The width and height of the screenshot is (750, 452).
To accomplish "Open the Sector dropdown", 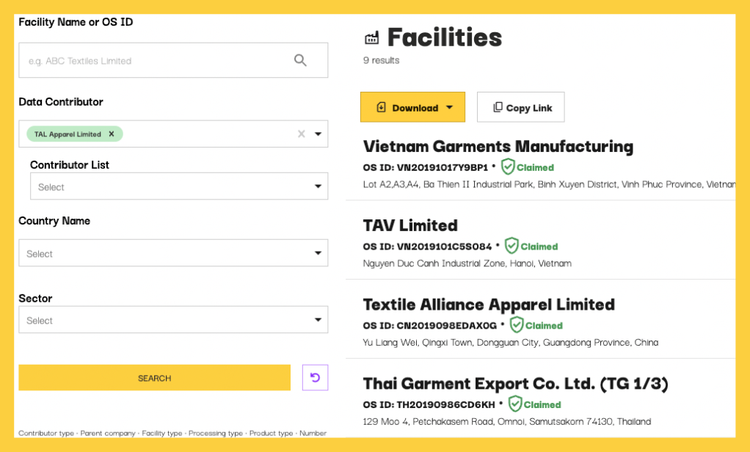I will [173, 321].
